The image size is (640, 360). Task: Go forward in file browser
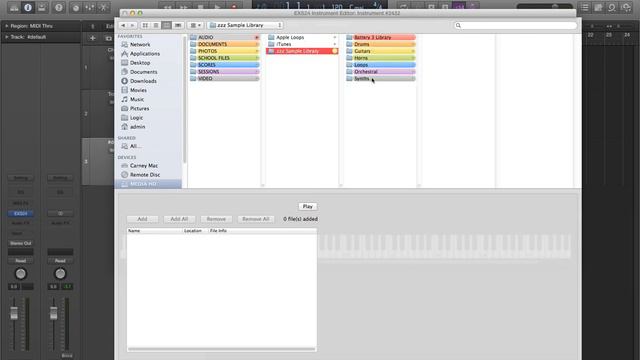[132, 25]
